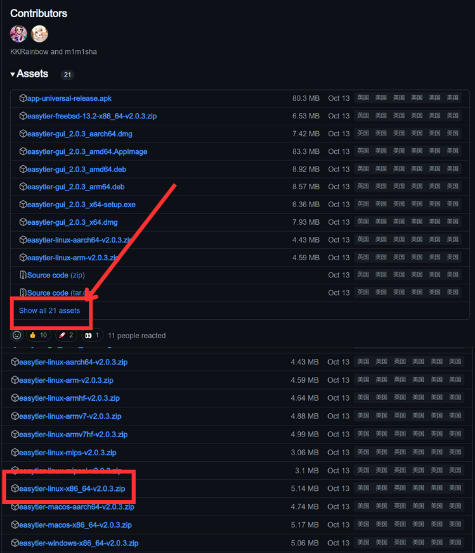Toggle the thumbs up reaction
This screenshot has height=553, width=475.
tap(38, 335)
